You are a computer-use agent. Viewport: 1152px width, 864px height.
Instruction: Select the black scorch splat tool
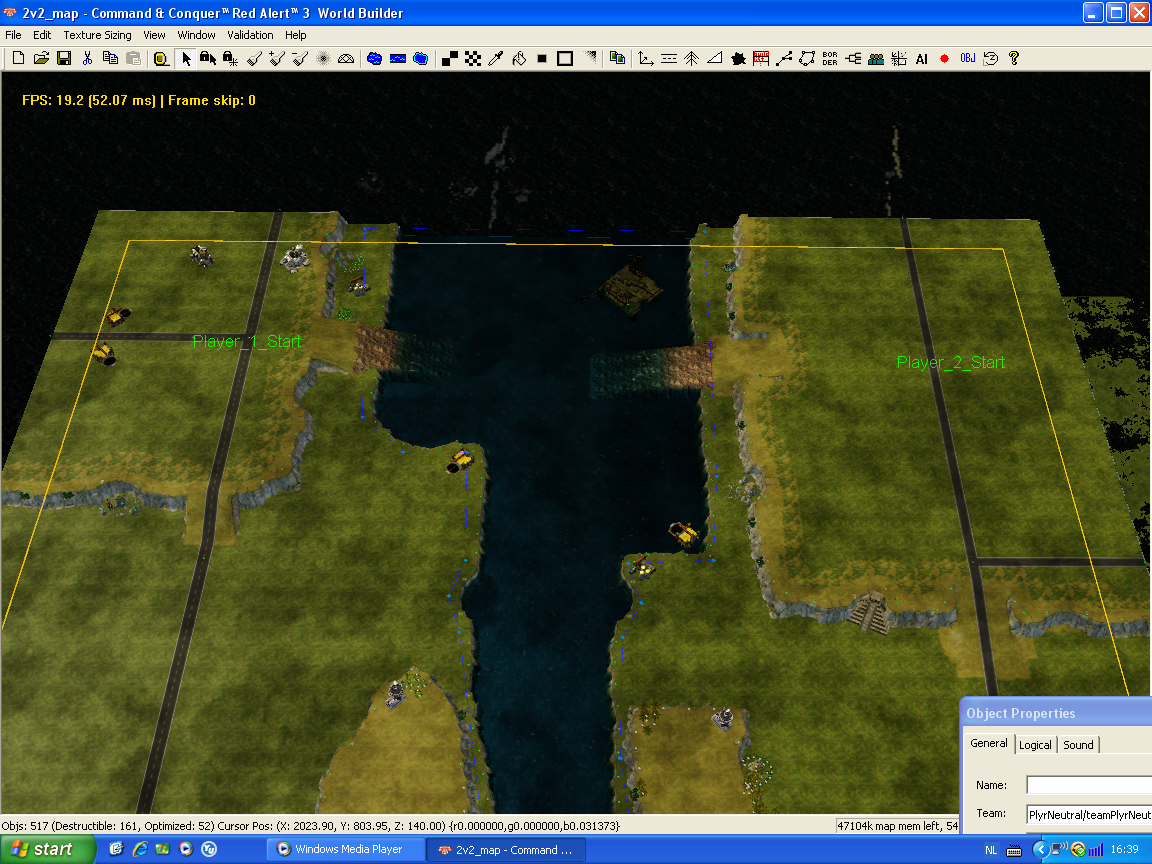(x=738, y=58)
